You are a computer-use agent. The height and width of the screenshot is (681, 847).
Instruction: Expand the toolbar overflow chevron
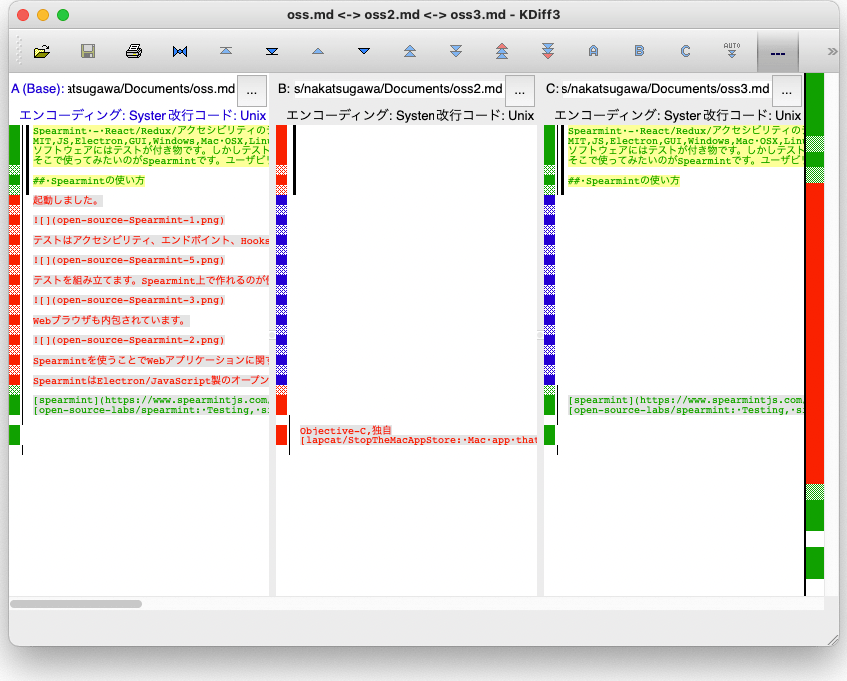832,51
